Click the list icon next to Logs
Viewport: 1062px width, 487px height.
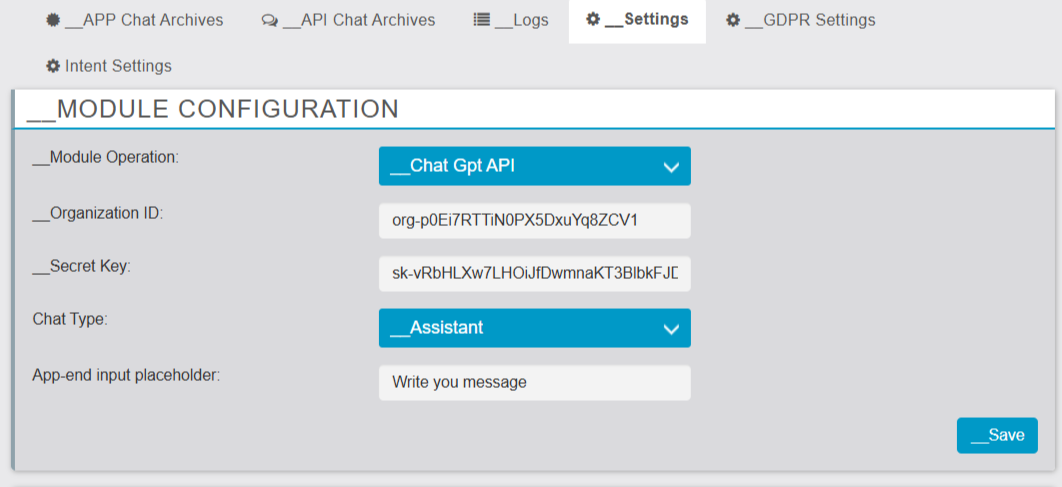click(481, 20)
